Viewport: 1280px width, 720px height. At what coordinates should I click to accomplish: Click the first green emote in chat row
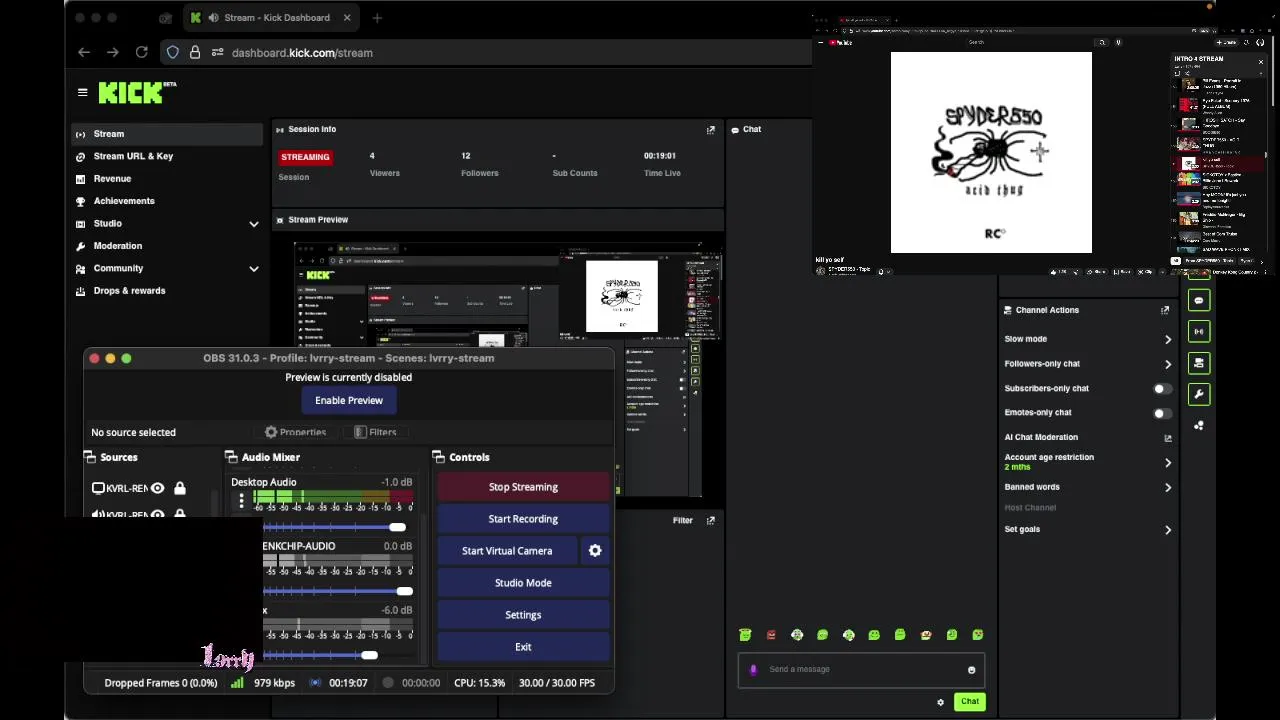tap(745, 635)
